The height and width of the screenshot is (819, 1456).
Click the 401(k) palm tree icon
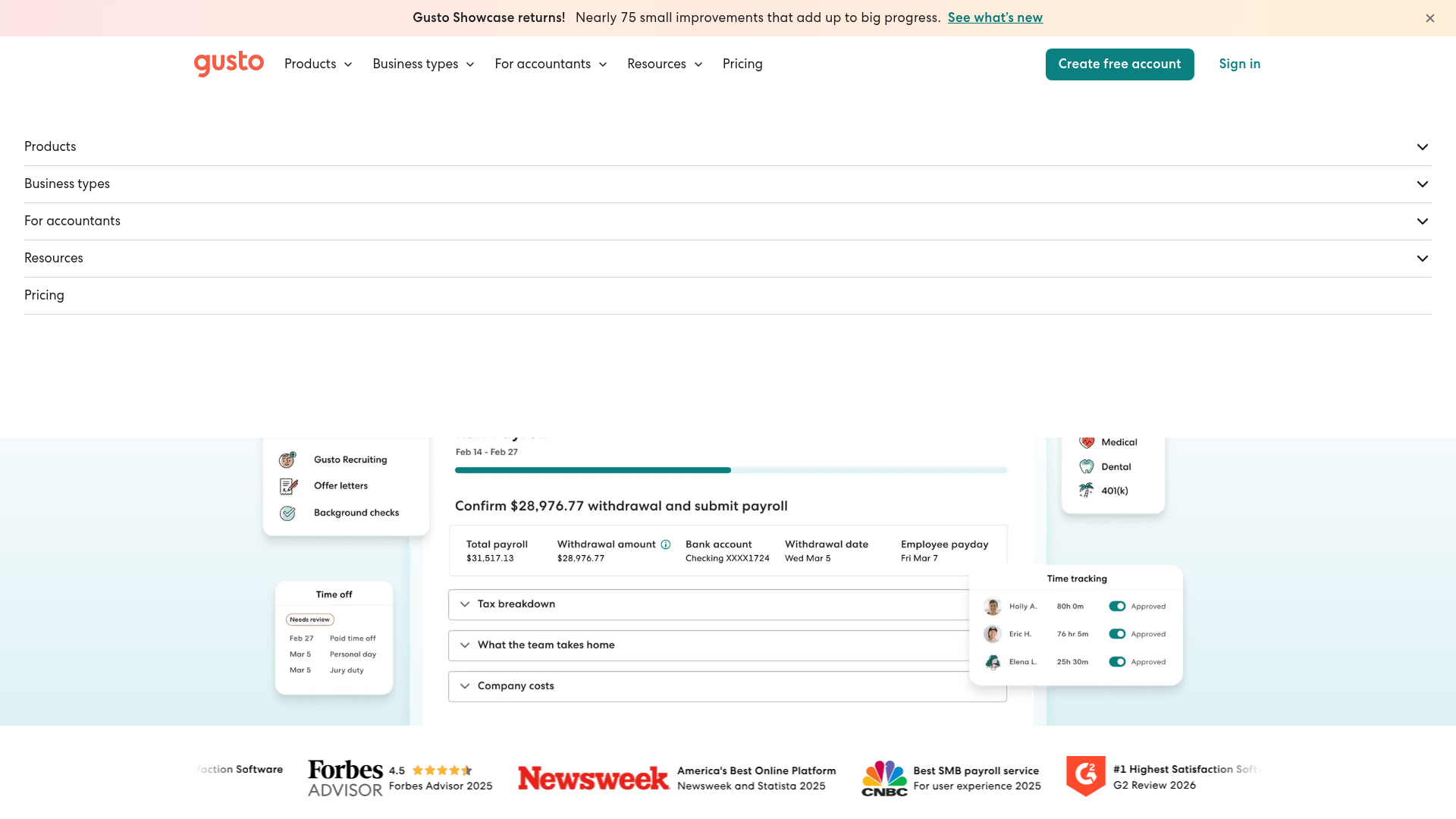tap(1087, 491)
